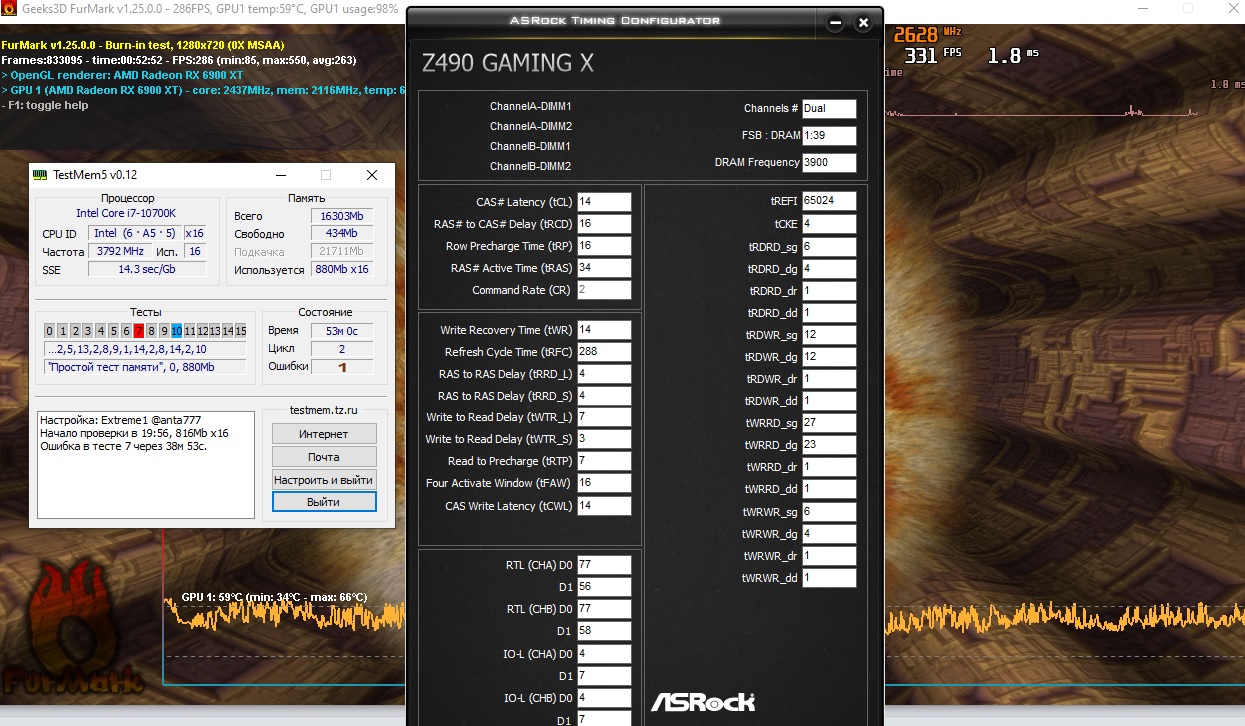1245x726 pixels.
Task: Click the Read to Precharge (tRTP) field
Action: pyautogui.click(x=604, y=461)
